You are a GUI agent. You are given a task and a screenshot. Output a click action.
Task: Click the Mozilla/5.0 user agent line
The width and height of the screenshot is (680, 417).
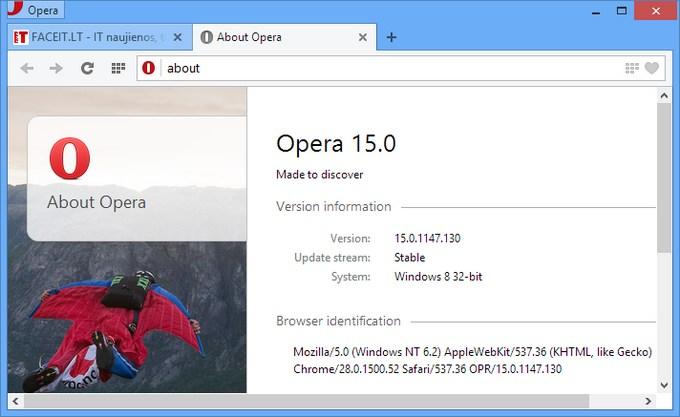(x=473, y=352)
